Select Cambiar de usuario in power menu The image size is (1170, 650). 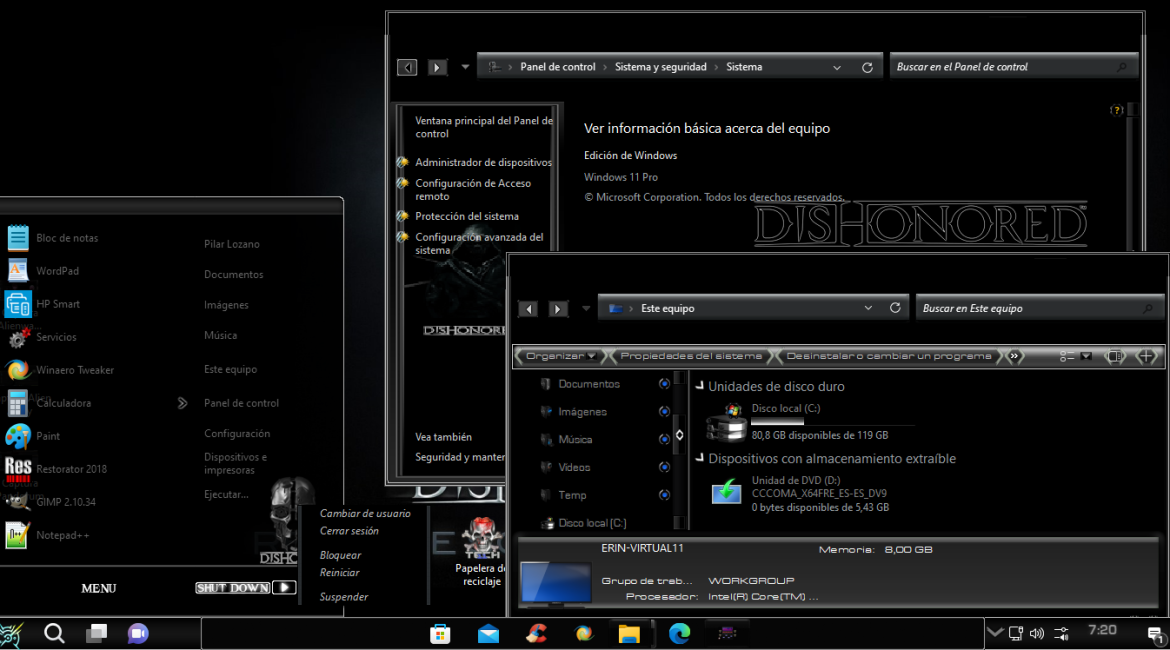coord(365,513)
